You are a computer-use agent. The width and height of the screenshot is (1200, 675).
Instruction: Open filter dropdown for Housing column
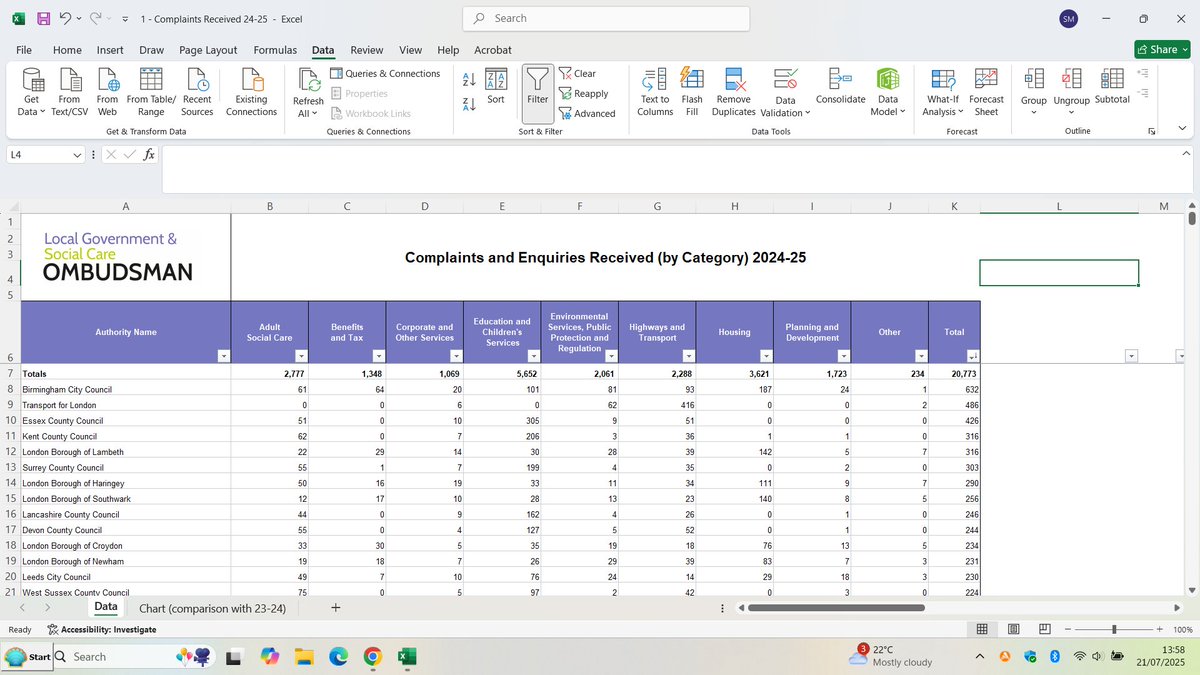pyautogui.click(x=765, y=356)
